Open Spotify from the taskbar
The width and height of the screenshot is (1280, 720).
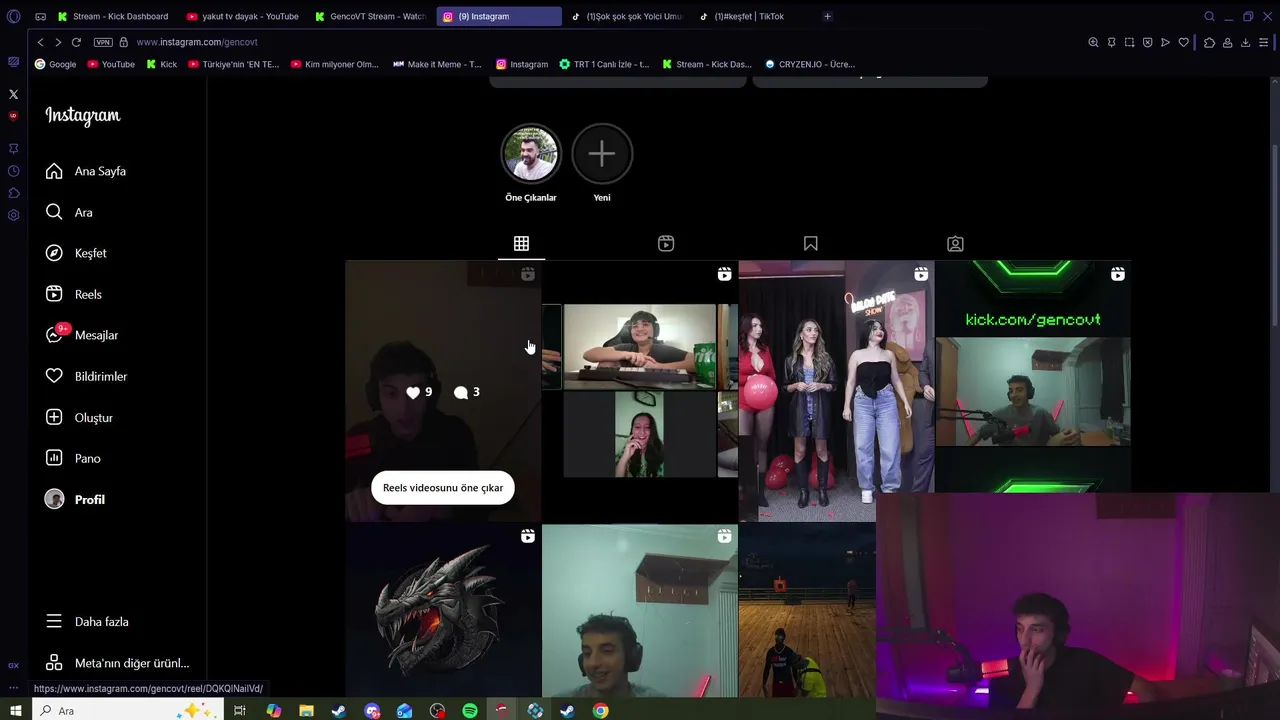click(470, 711)
